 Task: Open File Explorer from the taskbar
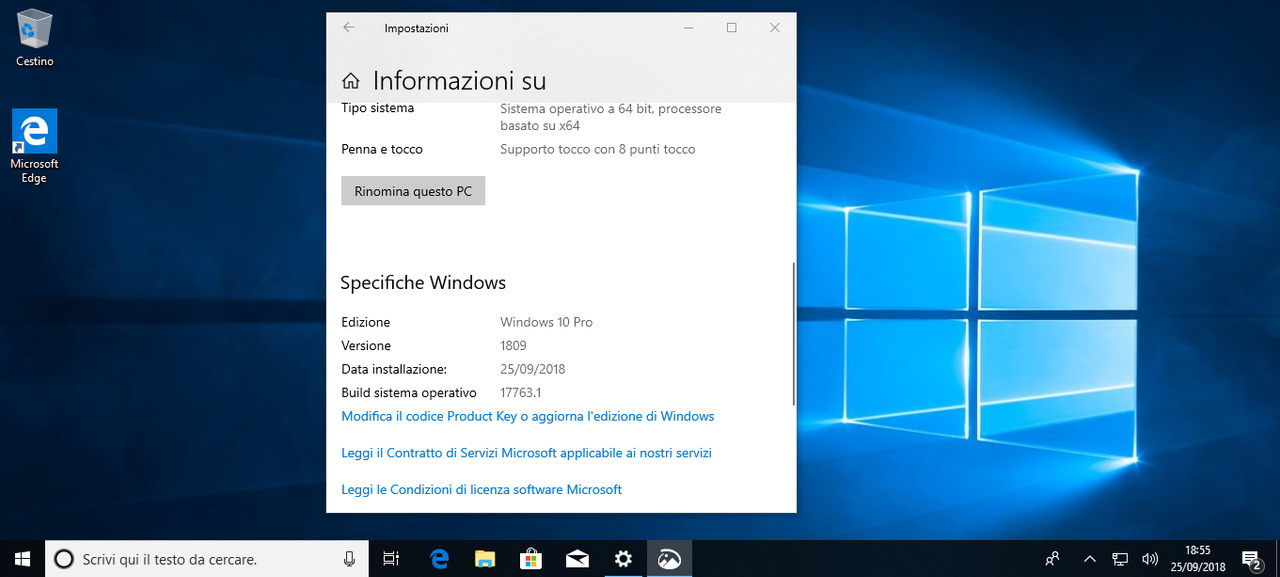485,560
